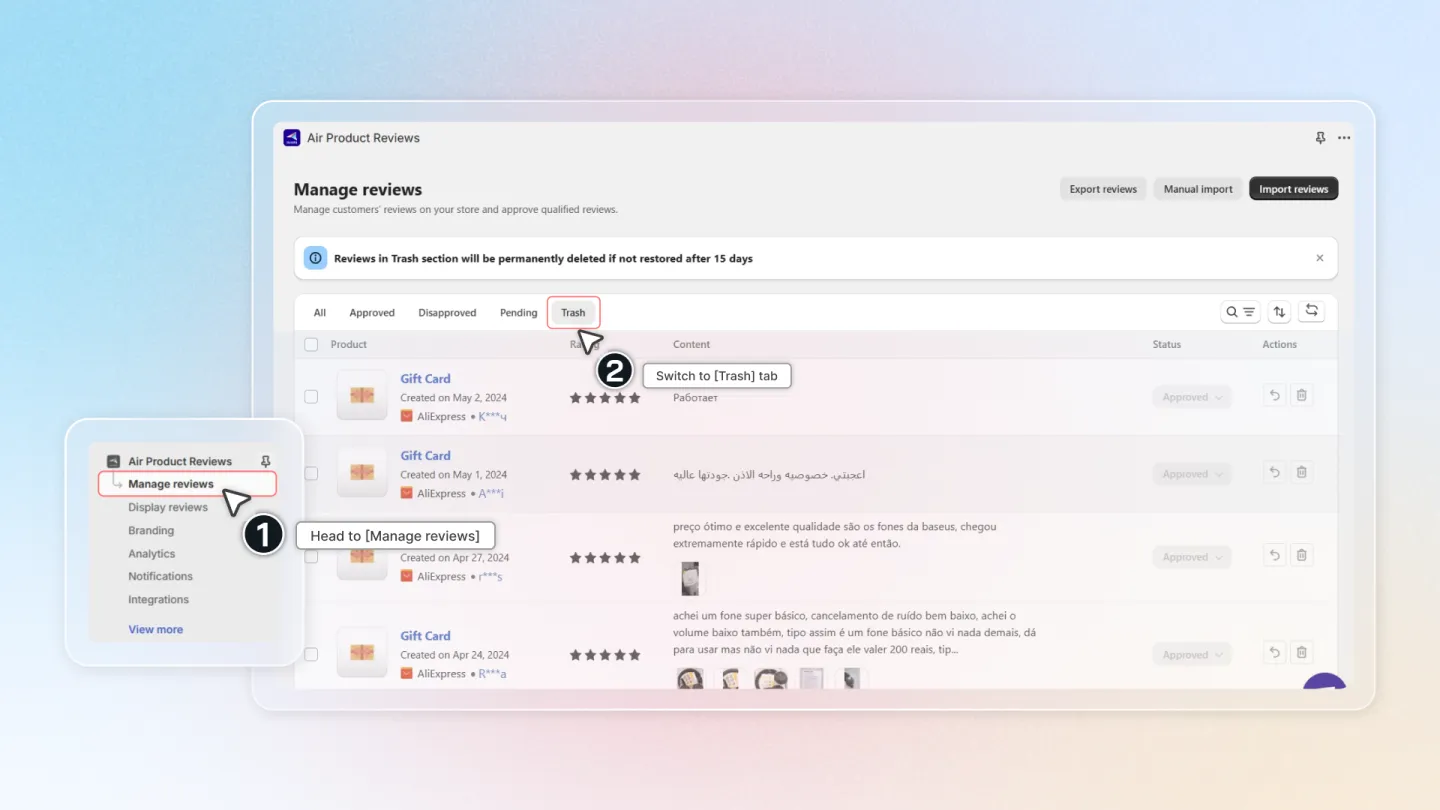This screenshot has width=1440, height=810.
Task: Open the photo attached to r***s review
Action: click(x=690, y=578)
